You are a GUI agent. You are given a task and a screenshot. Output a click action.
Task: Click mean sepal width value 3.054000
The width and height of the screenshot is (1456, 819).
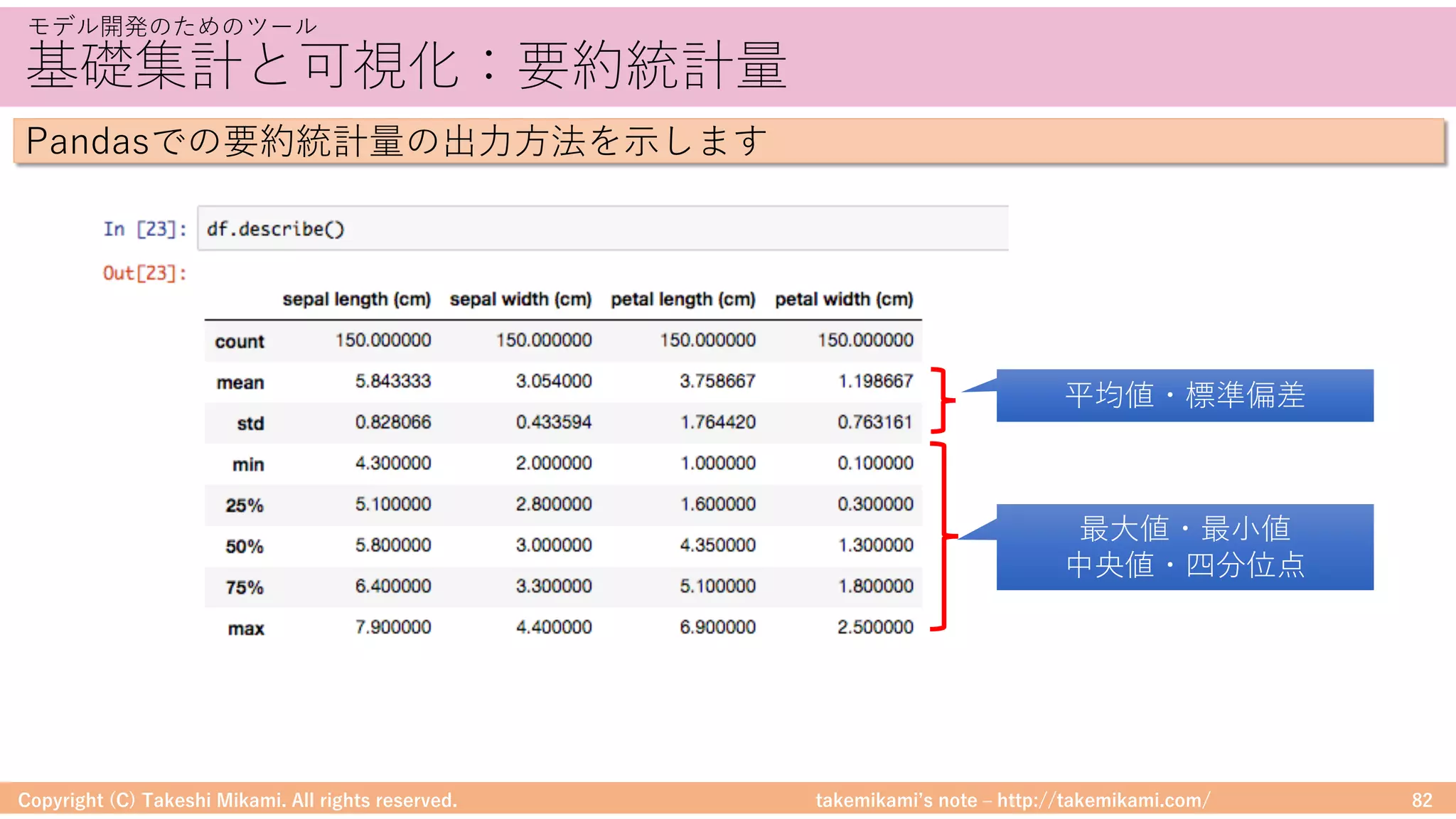tap(554, 381)
